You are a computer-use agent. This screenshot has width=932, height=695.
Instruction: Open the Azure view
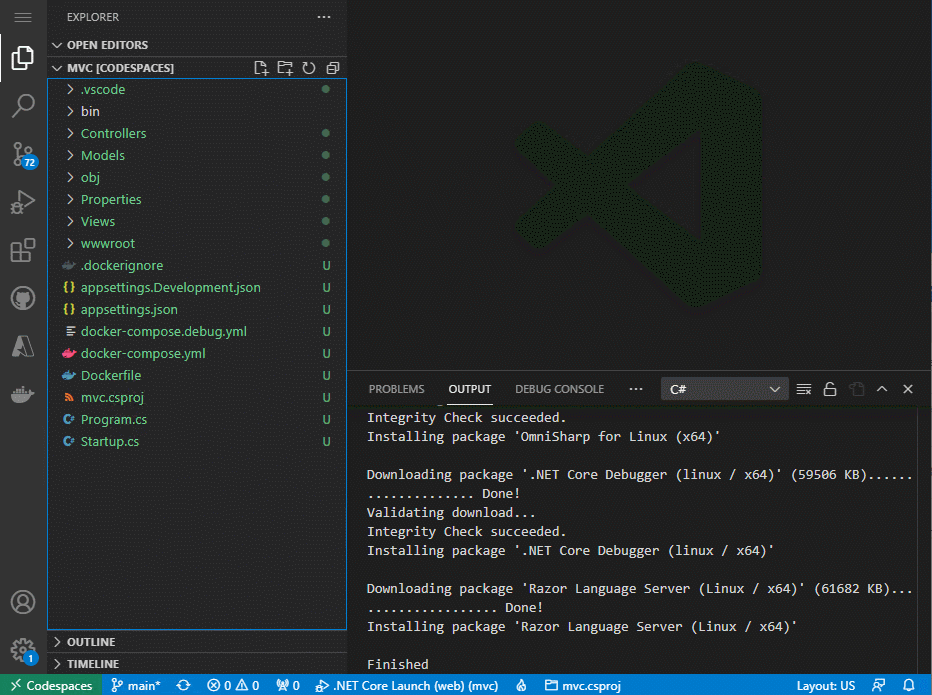23,346
